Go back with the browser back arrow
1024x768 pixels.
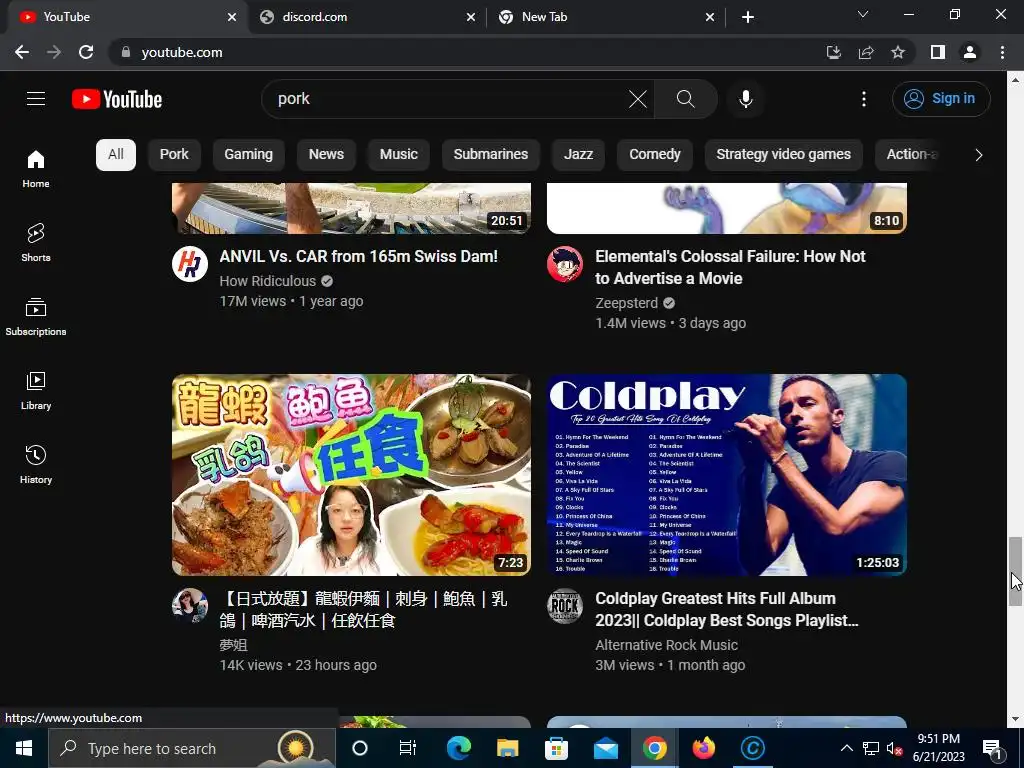click(x=22, y=52)
